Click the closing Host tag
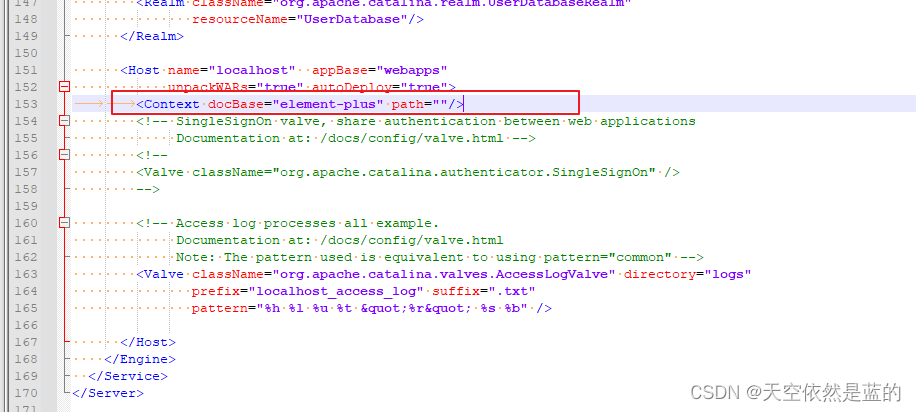The width and height of the screenshot is (916, 412). point(148,342)
